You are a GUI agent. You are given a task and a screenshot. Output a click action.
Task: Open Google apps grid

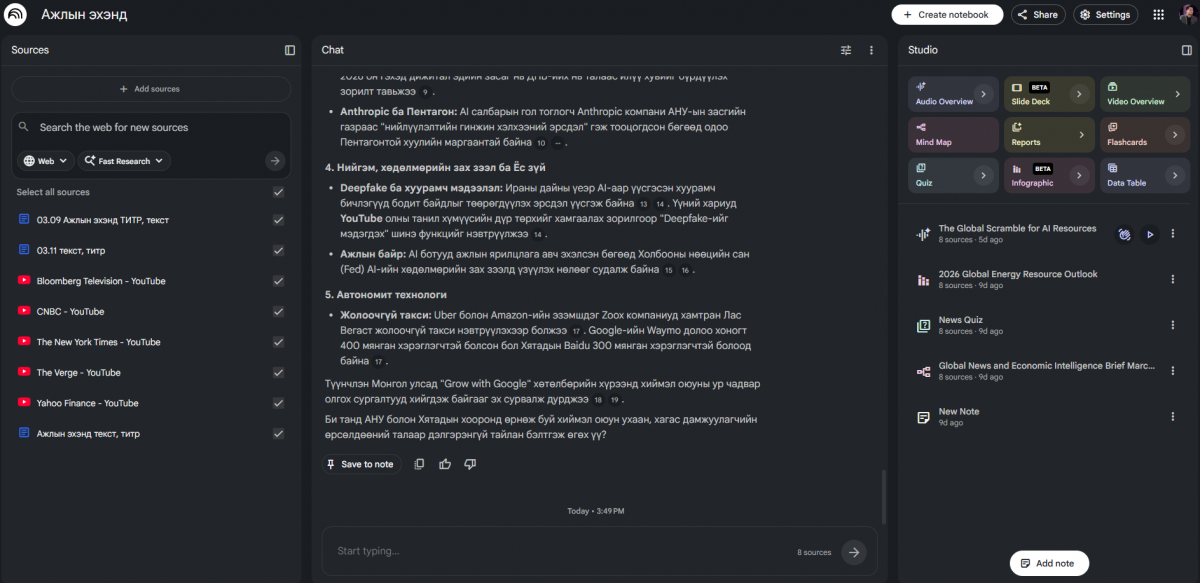(x=1159, y=15)
